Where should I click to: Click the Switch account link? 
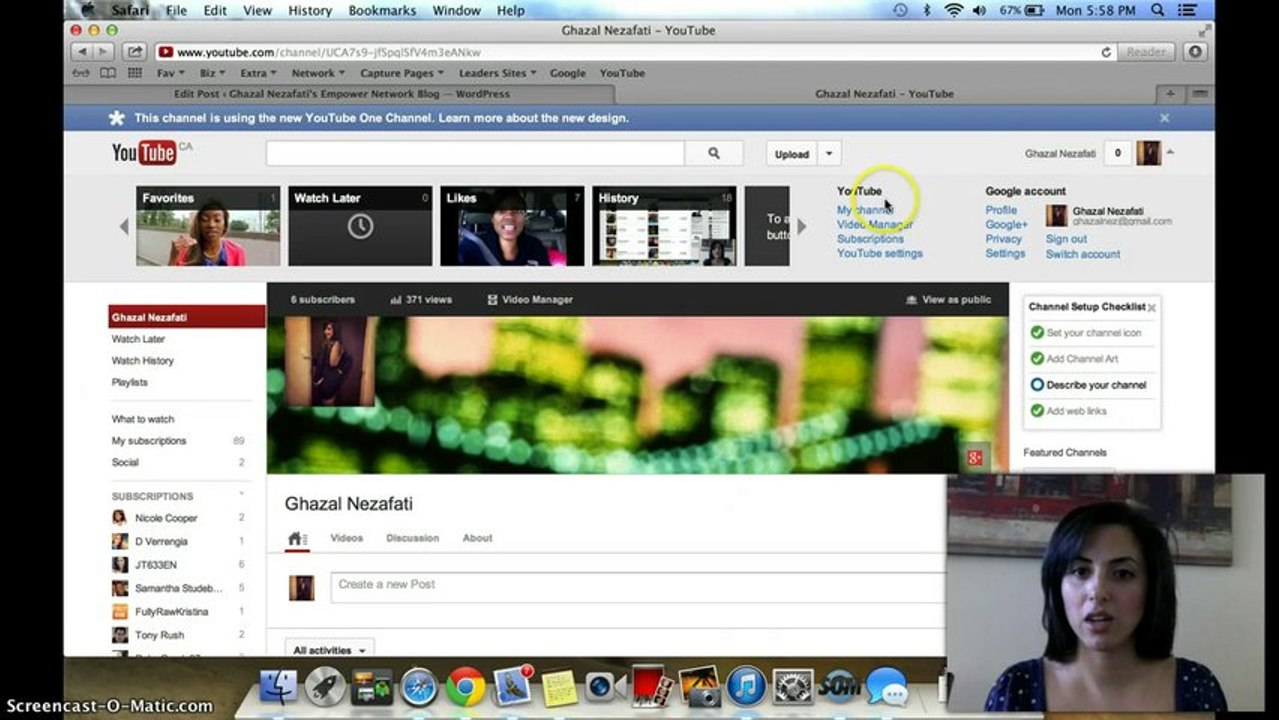pos(1083,254)
